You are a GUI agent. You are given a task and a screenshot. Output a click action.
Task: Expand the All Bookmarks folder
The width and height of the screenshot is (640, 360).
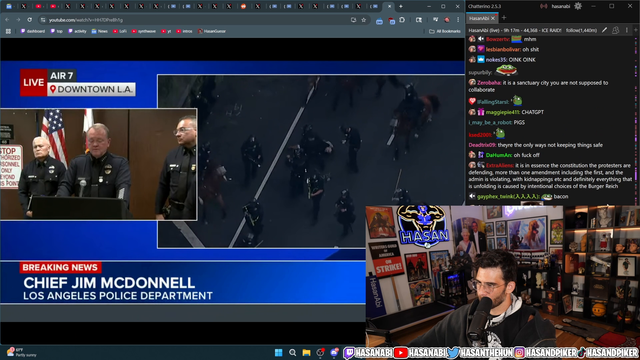(x=444, y=31)
